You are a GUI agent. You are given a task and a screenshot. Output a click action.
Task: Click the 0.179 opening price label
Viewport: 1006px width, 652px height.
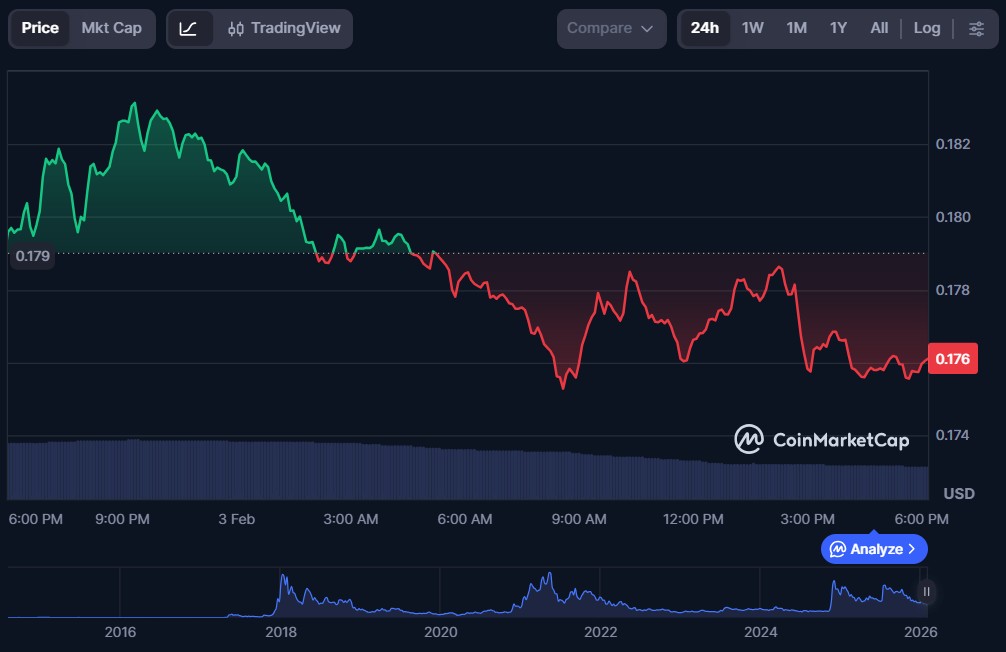click(x=32, y=256)
